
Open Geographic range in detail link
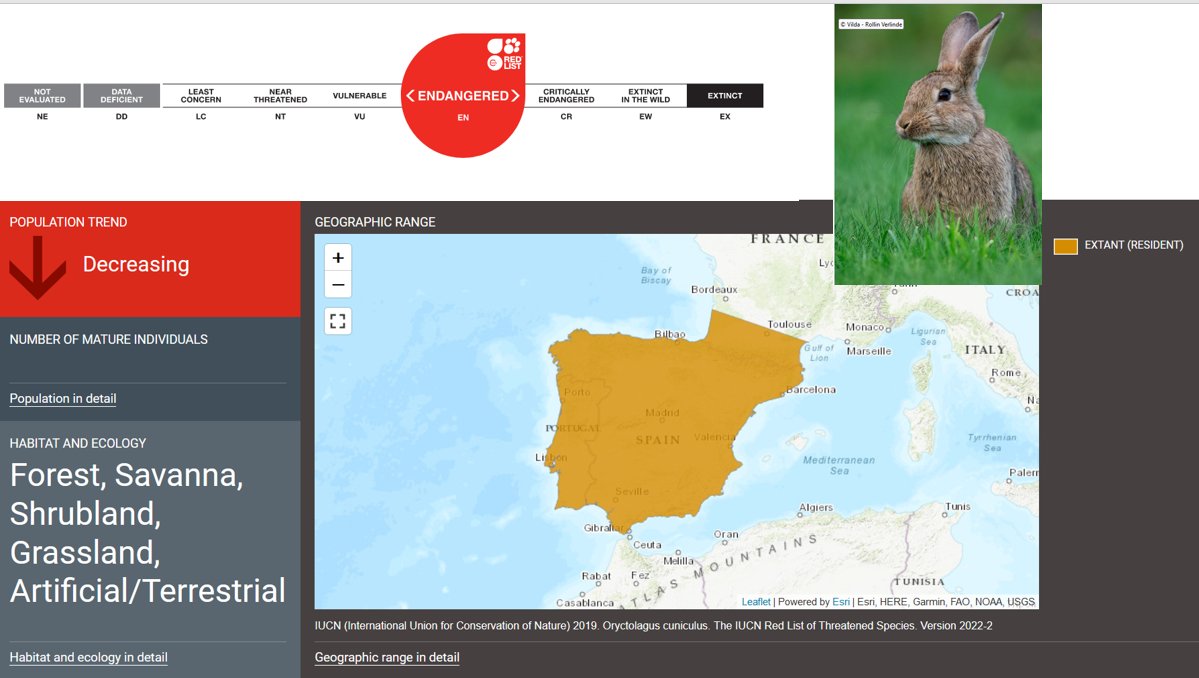tap(387, 657)
